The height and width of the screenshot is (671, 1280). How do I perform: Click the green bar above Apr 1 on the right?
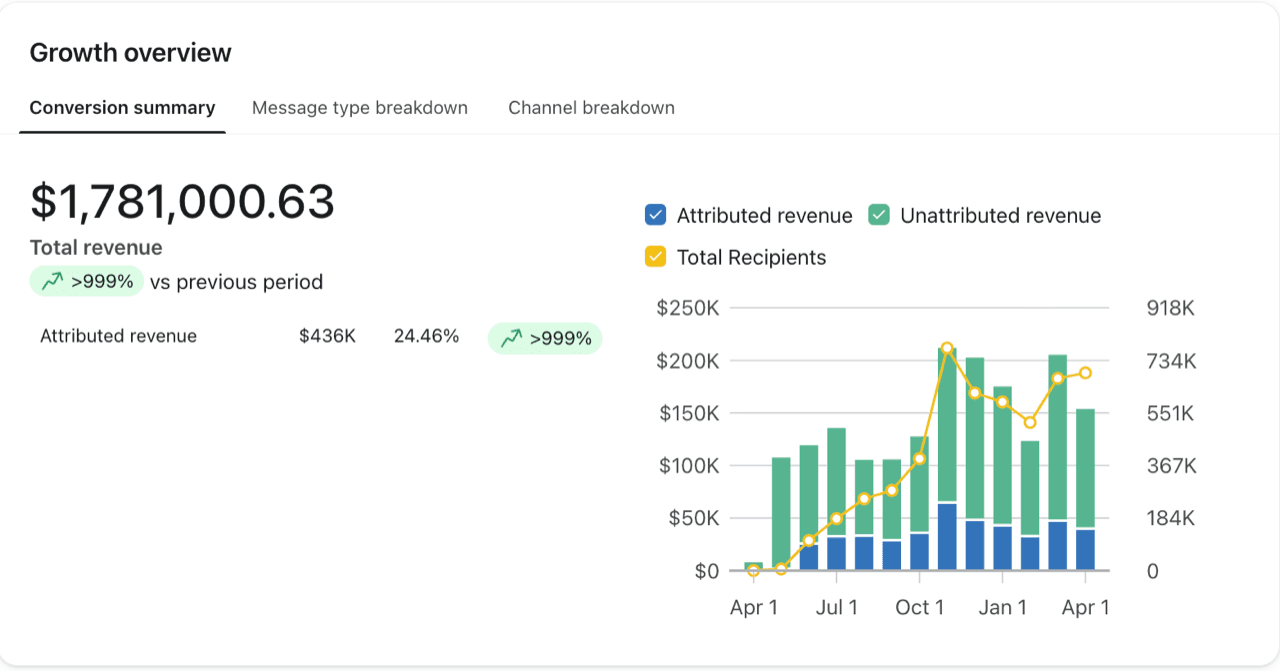click(x=1085, y=468)
